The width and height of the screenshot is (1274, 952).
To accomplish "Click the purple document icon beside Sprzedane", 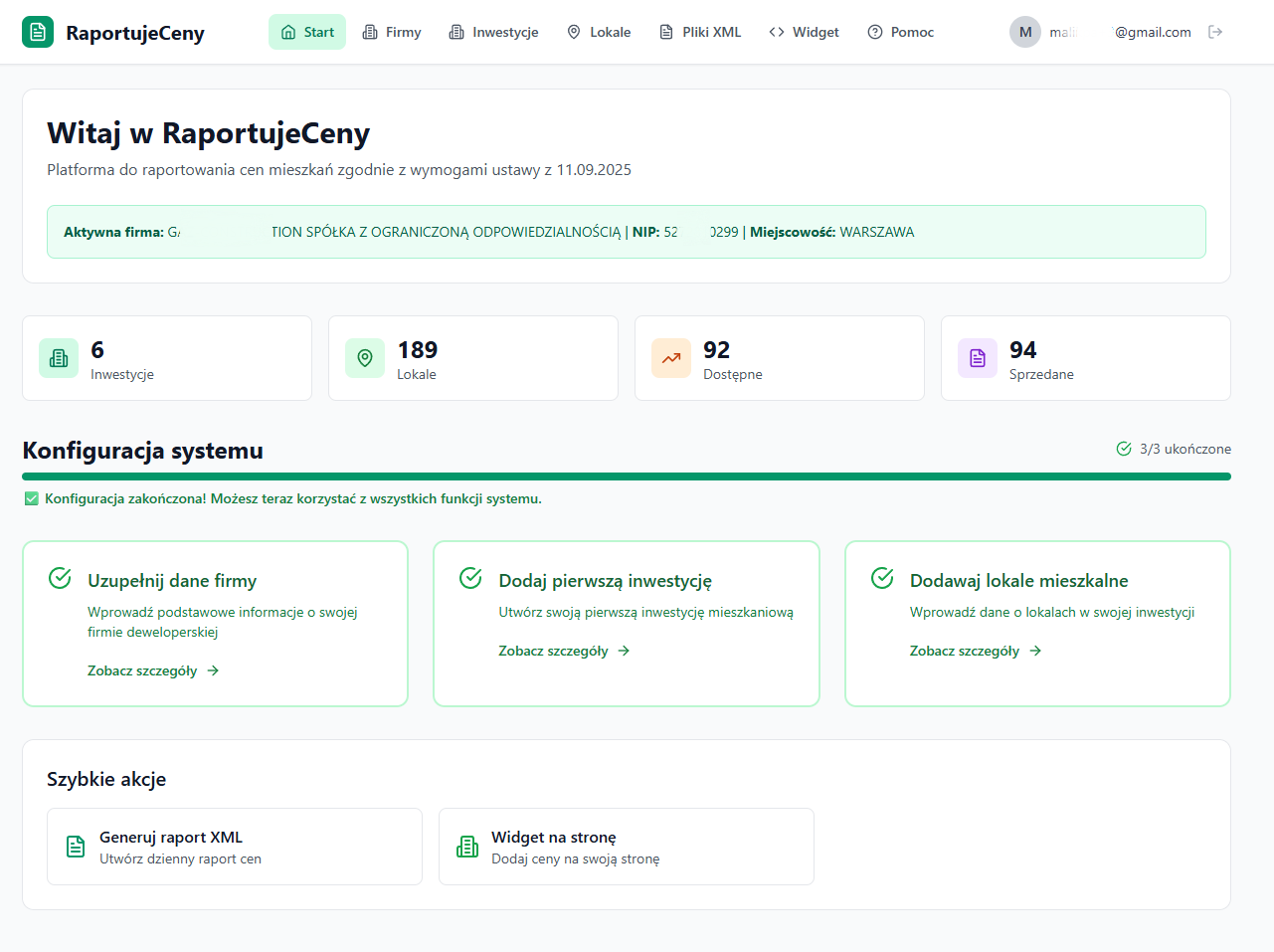I will tap(978, 358).
